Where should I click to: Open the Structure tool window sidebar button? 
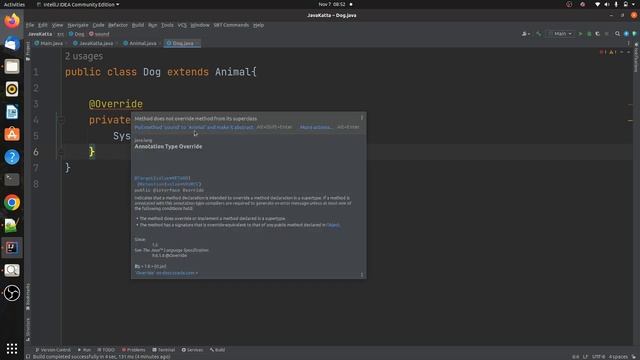click(x=28, y=330)
